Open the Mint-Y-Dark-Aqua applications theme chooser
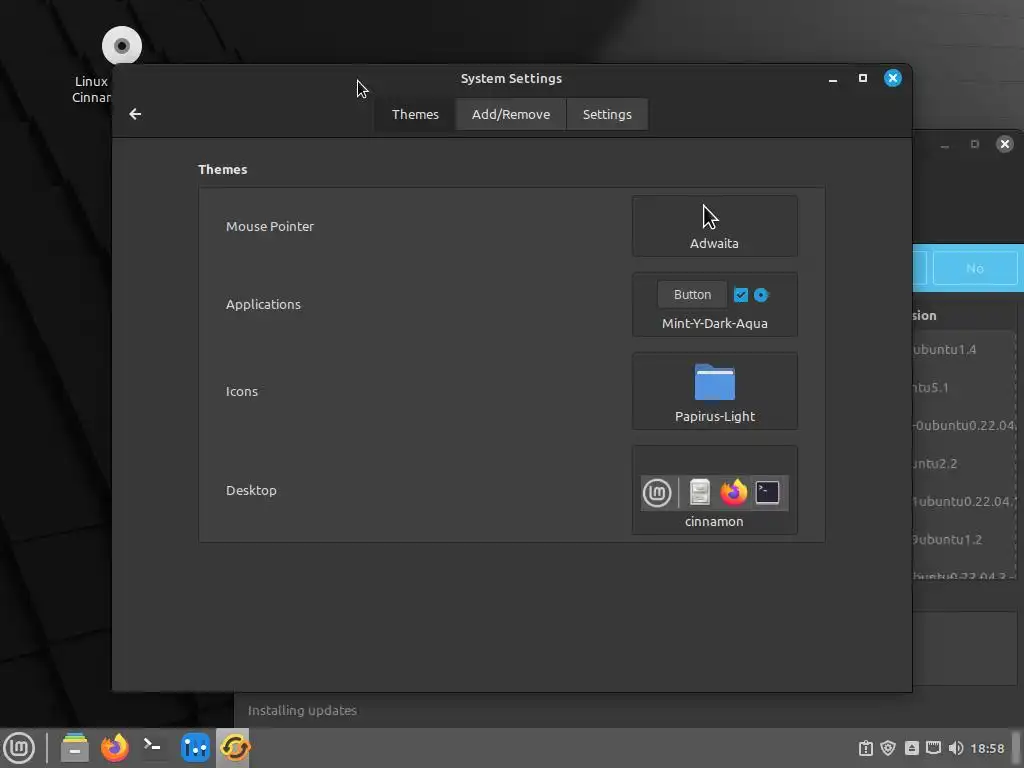Viewport: 1024px width, 768px height. click(714, 304)
